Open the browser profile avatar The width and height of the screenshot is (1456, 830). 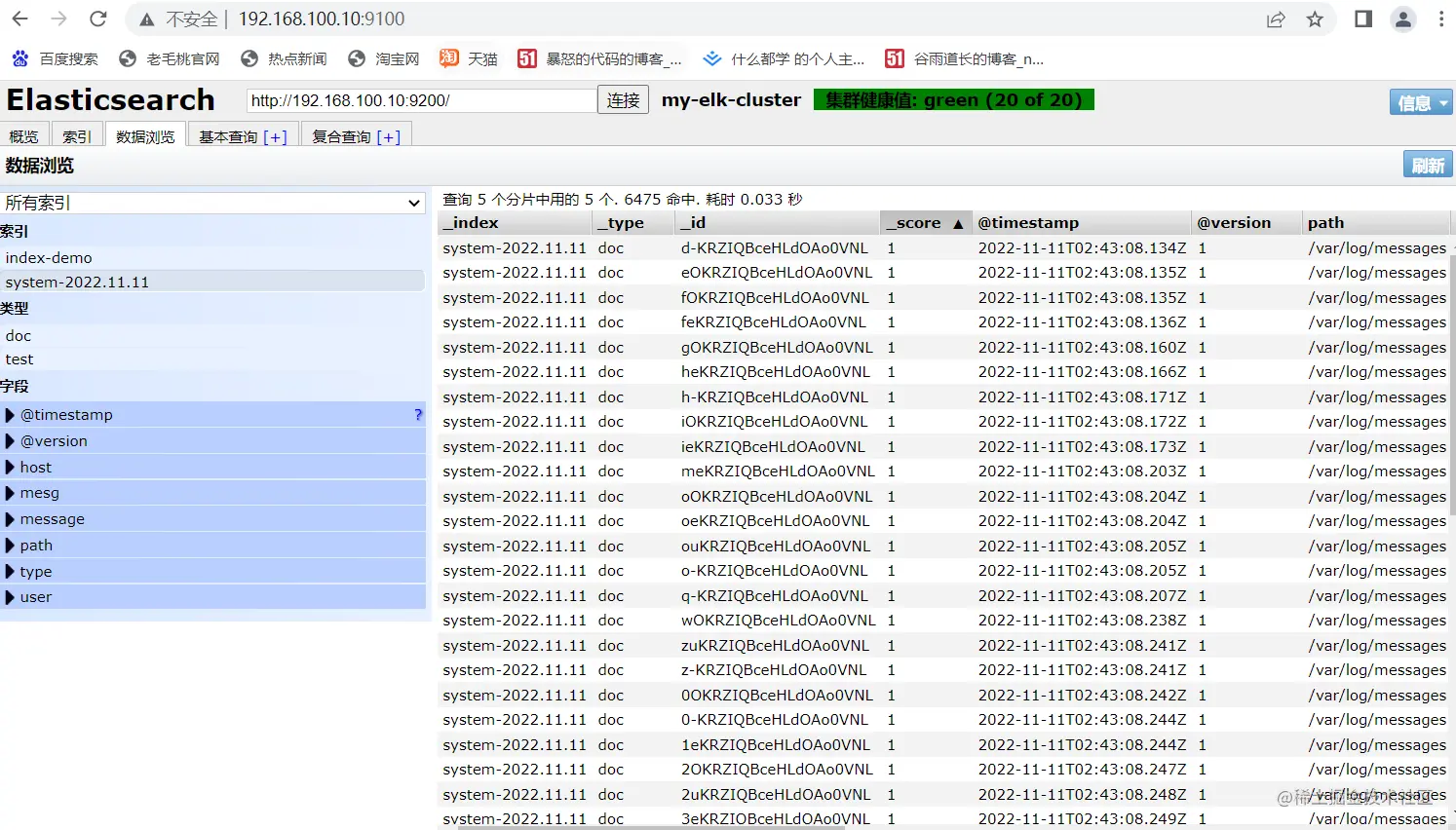[1403, 19]
